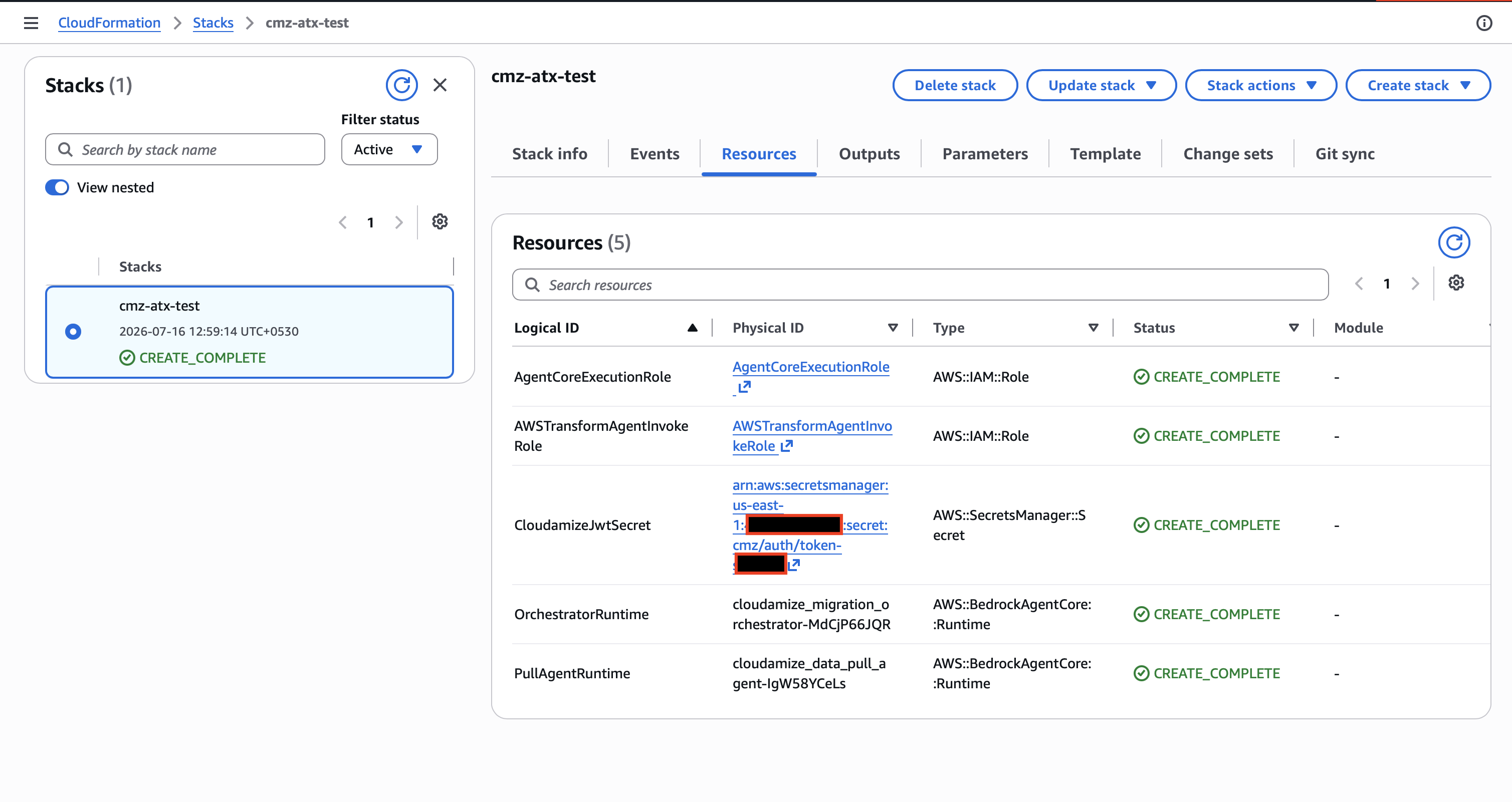Screen dimensions: 1512x802
Task: Click the stack creation timestamp 2026-07-16
Action: point(209,332)
